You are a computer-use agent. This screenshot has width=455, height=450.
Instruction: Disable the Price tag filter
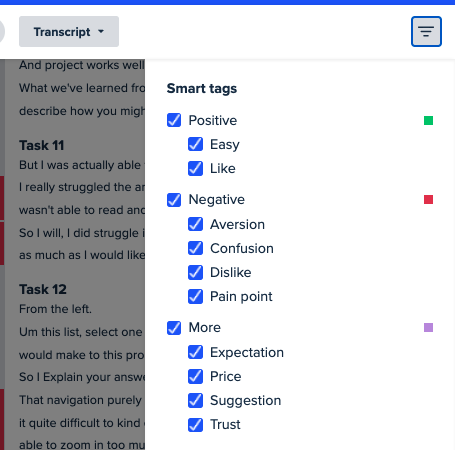(x=195, y=376)
